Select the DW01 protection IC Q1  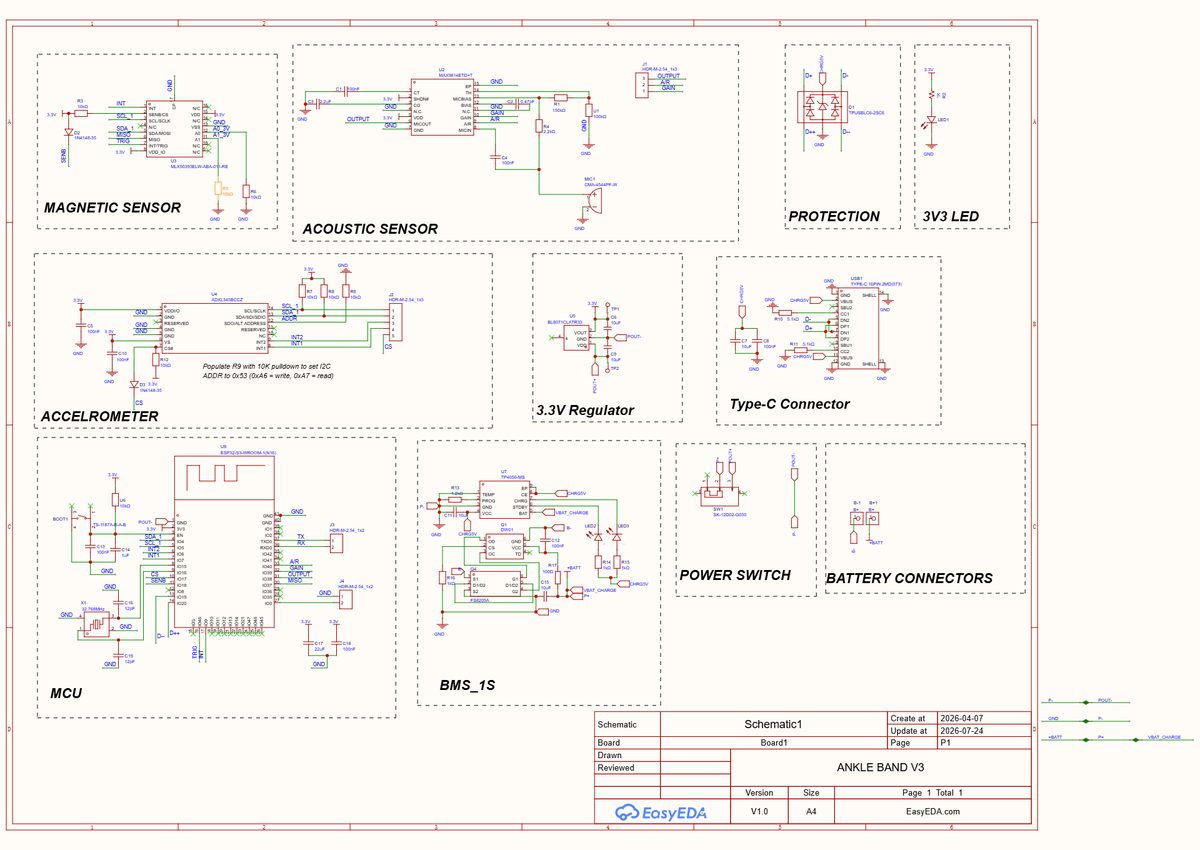[503, 547]
